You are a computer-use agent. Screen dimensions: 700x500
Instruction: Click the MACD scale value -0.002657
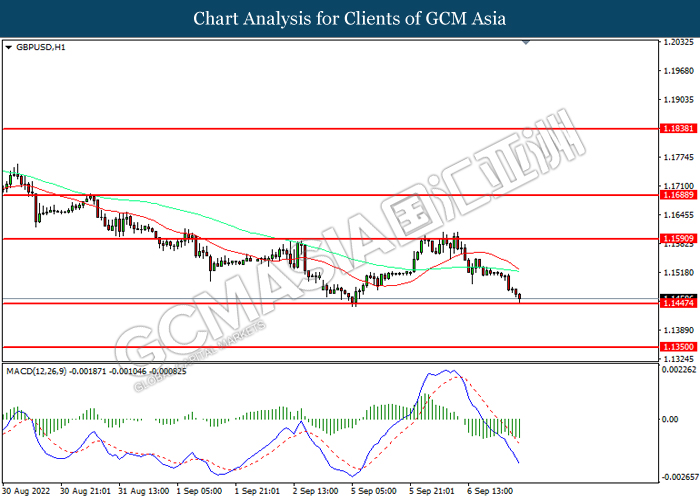point(680,477)
